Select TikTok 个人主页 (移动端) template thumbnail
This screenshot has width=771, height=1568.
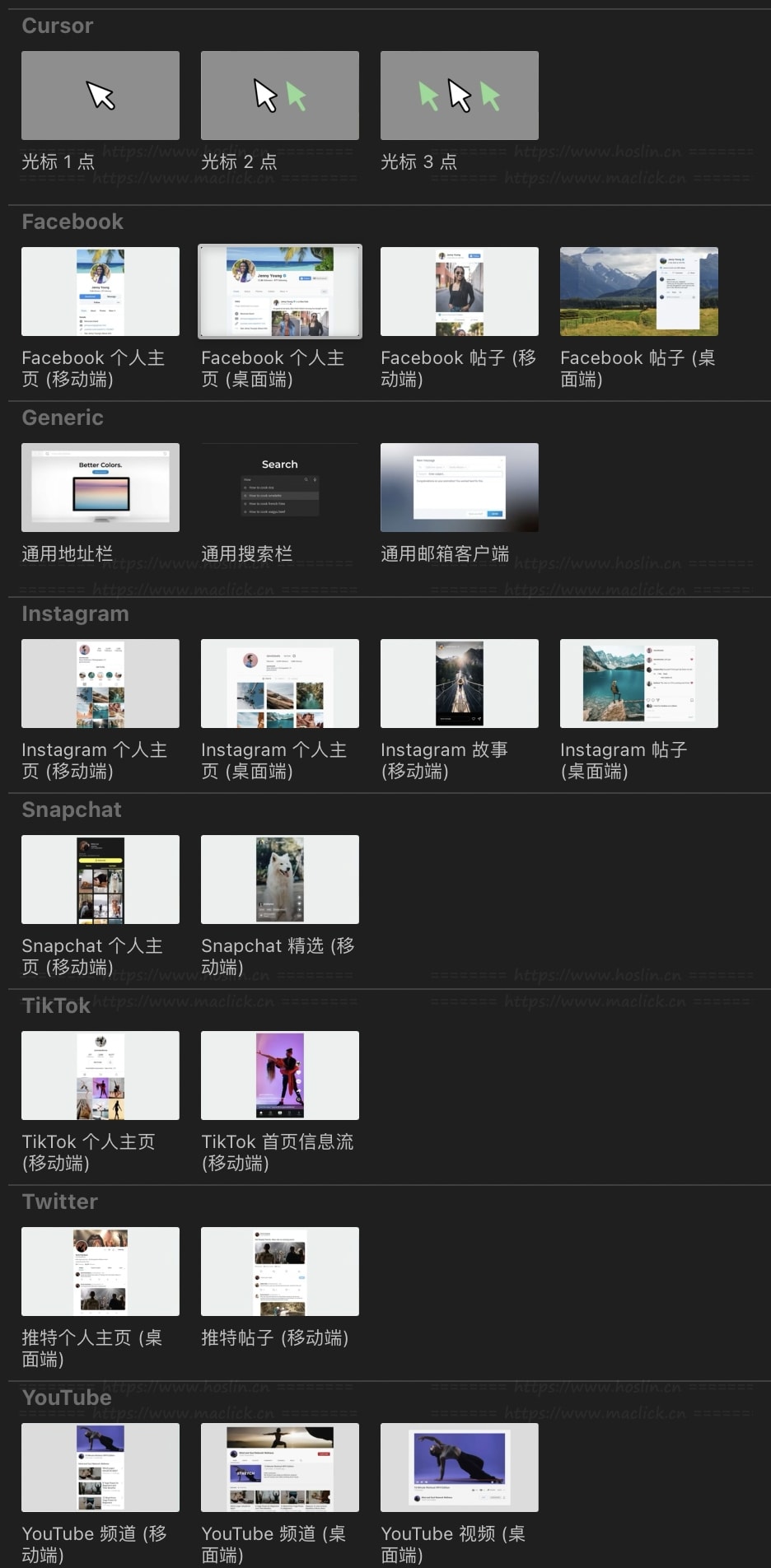point(100,1076)
